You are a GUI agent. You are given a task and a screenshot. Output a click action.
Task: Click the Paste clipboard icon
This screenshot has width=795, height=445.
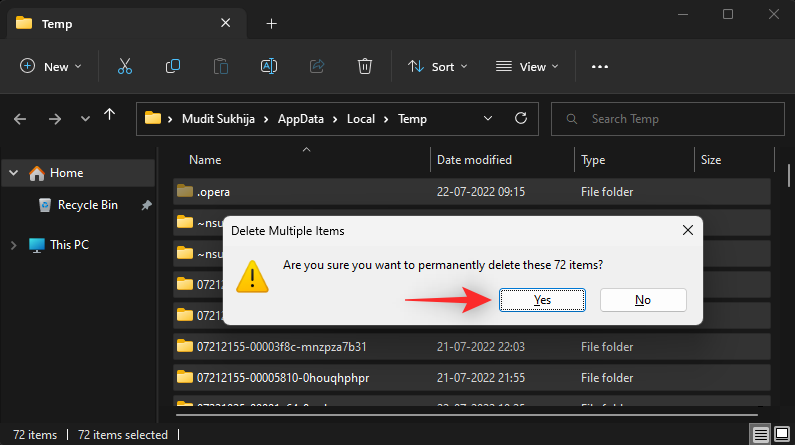pos(221,66)
